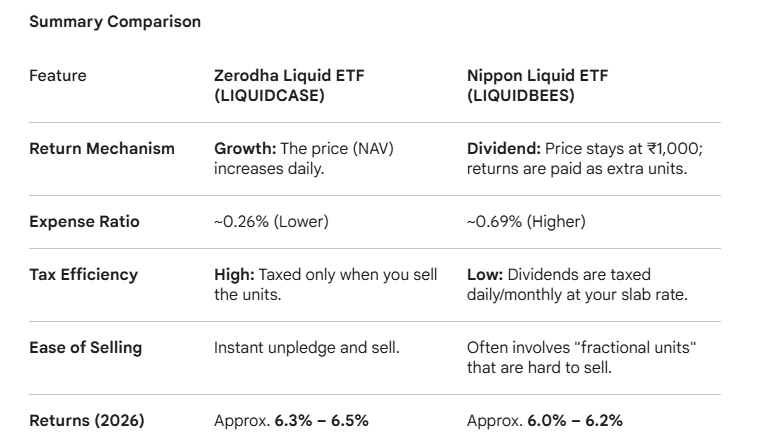Click the Approx. 6.0% – 6.2% returns value
This screenshot has height=447, width=758.
(544, 421)
